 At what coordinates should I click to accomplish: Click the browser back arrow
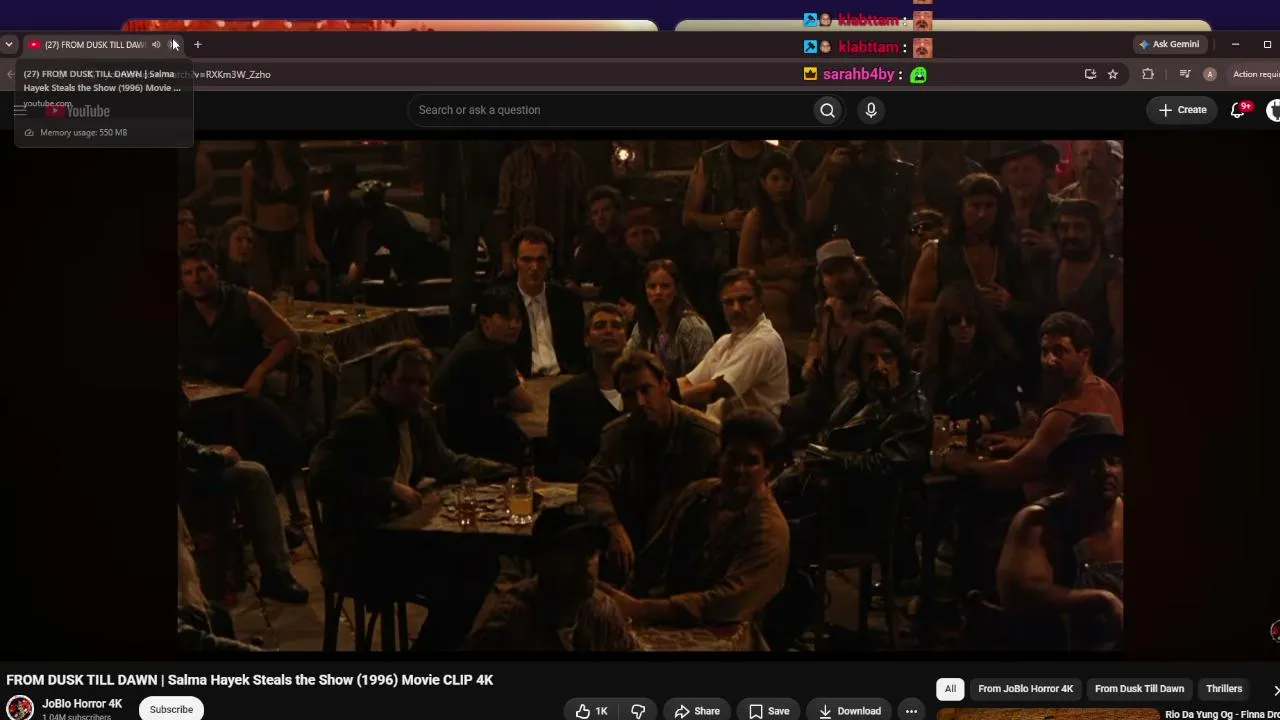11,74
